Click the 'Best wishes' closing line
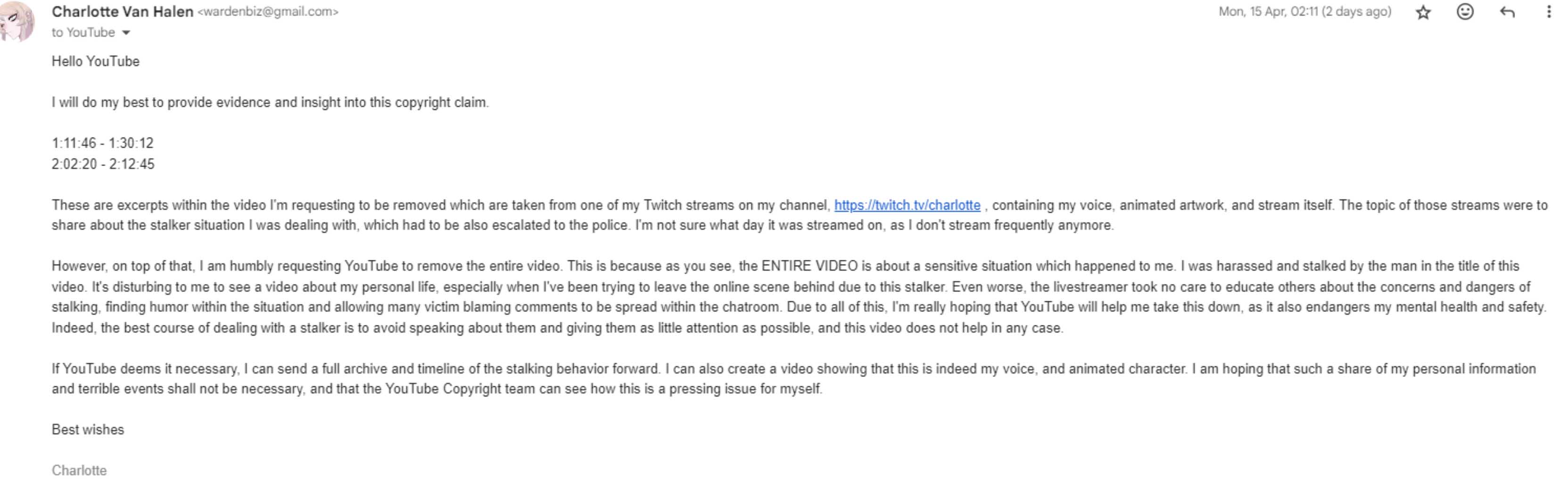 (x=88, y=430)
